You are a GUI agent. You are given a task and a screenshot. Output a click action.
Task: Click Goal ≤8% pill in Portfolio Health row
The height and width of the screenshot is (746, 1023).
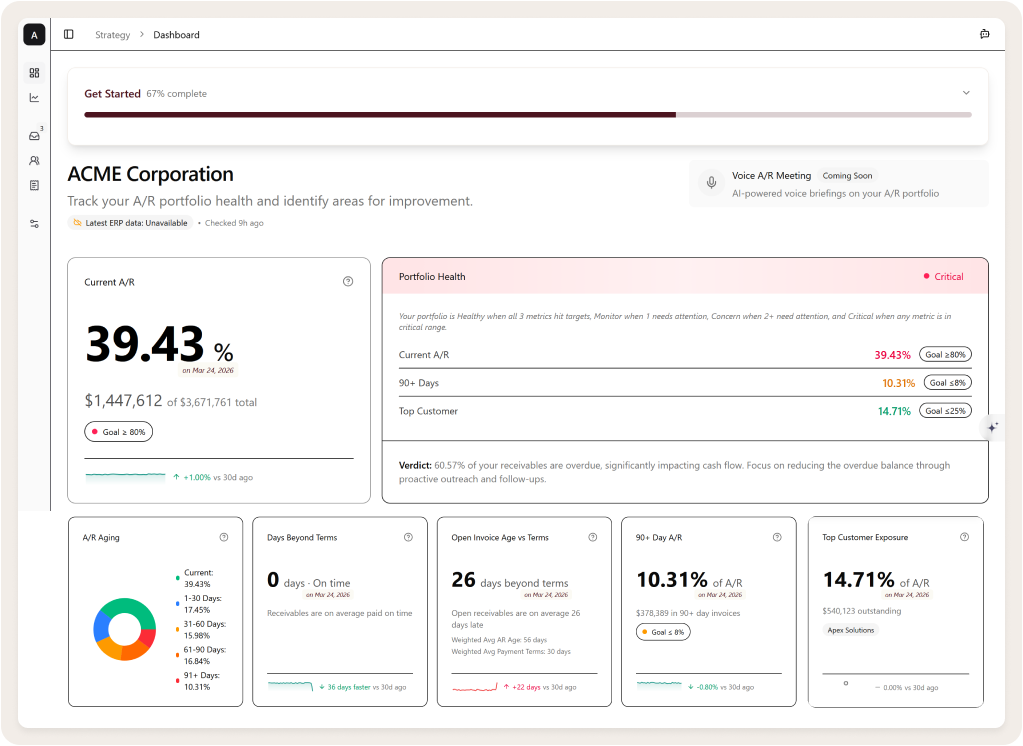tap(947, 382)
